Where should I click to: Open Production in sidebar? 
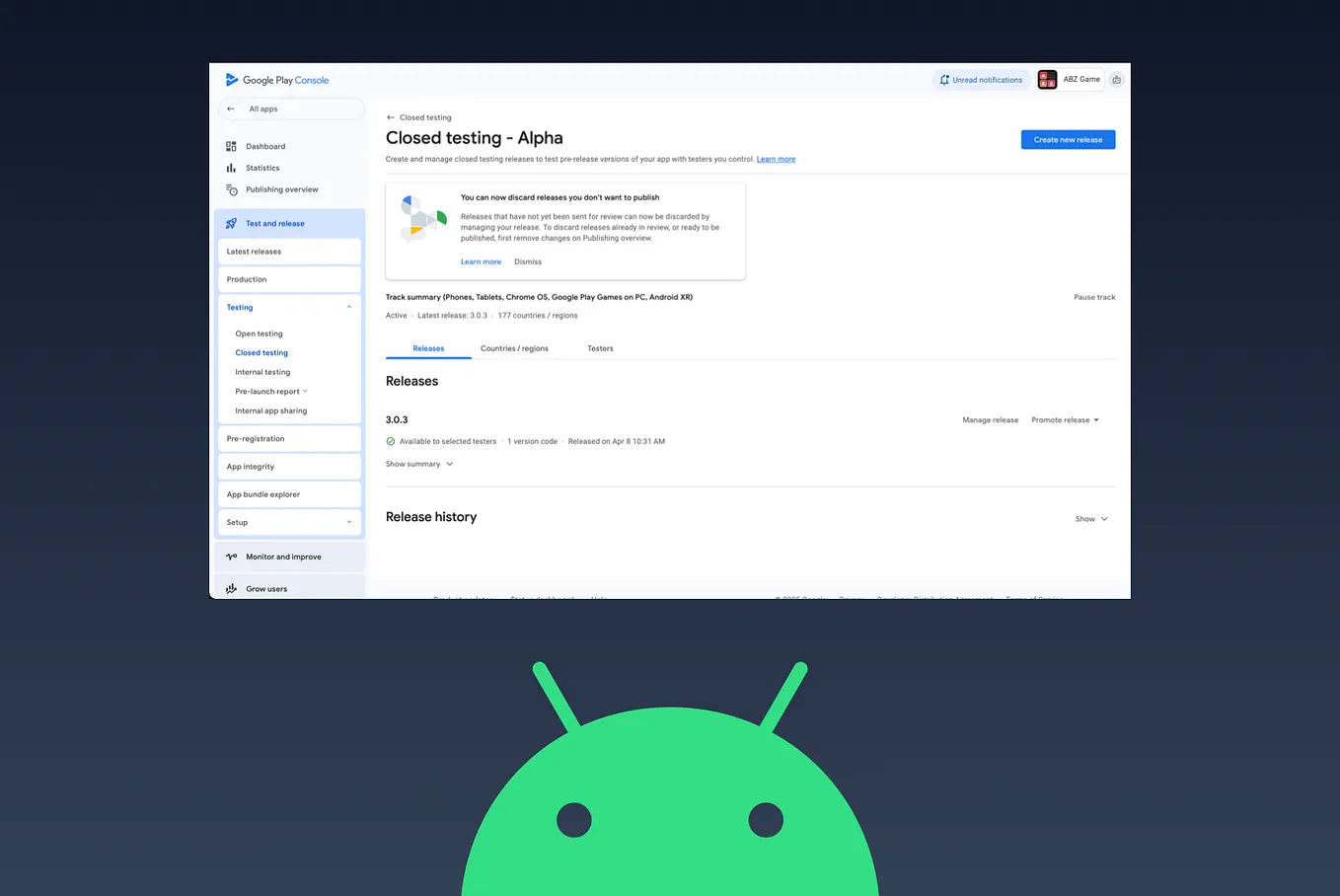(x=289, y=279)
